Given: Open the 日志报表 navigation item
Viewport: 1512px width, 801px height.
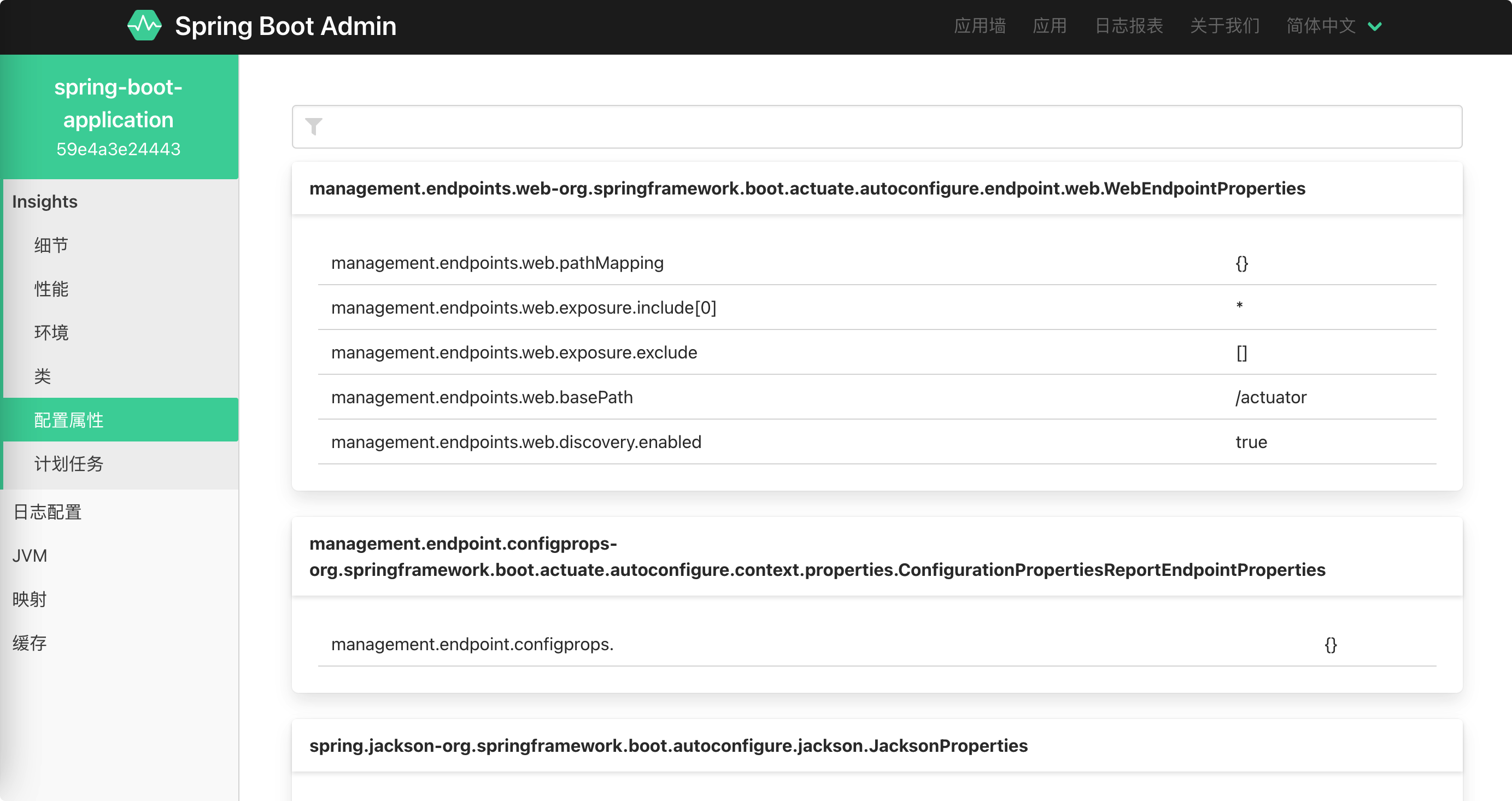Looking at the screenshot, I should pyautogui.click(x=1129, y=26).
